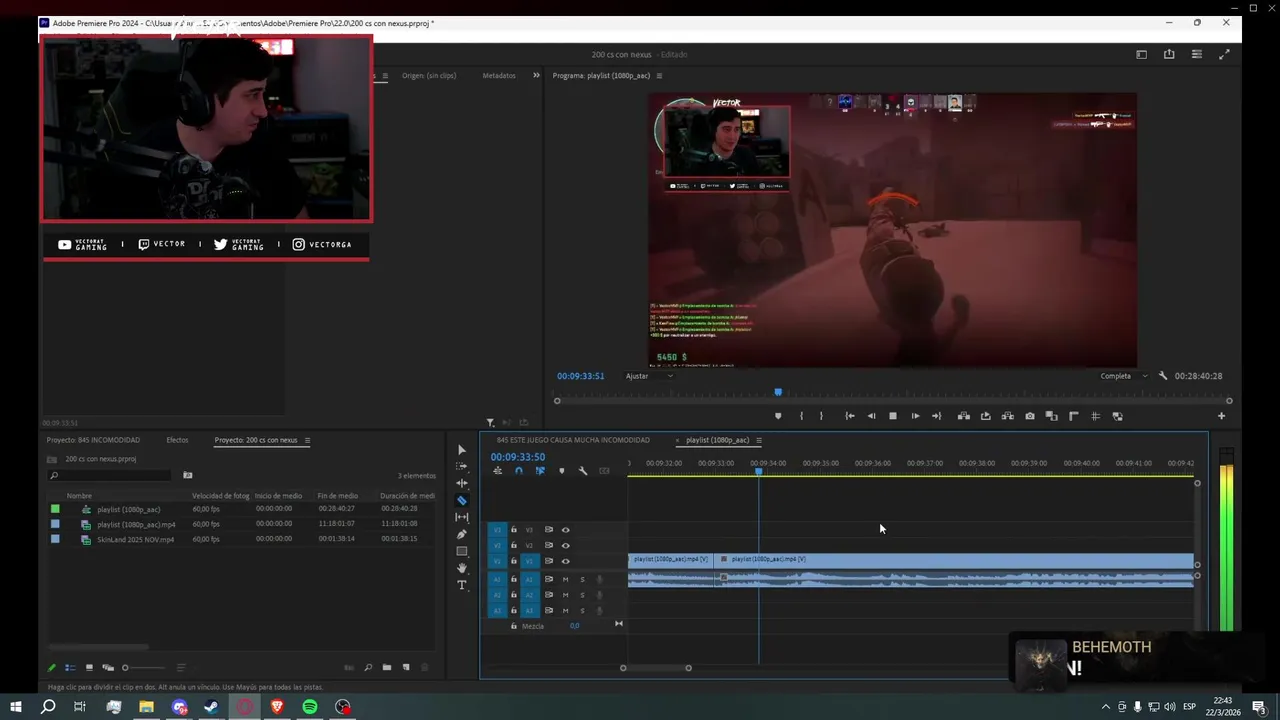Open Completa playback resolution dropdown
The width and height of the screenshot is (1280, 720).
1124,376
